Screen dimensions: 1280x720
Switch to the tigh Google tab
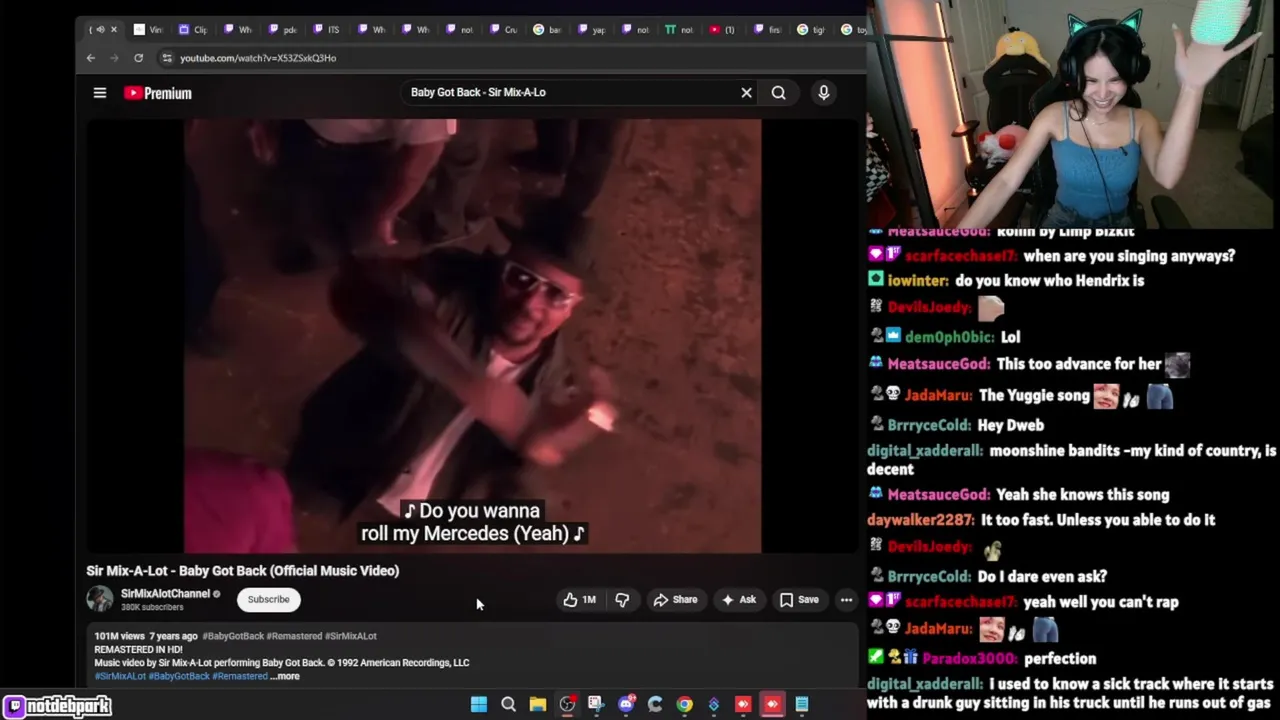[x=811, y=30]
